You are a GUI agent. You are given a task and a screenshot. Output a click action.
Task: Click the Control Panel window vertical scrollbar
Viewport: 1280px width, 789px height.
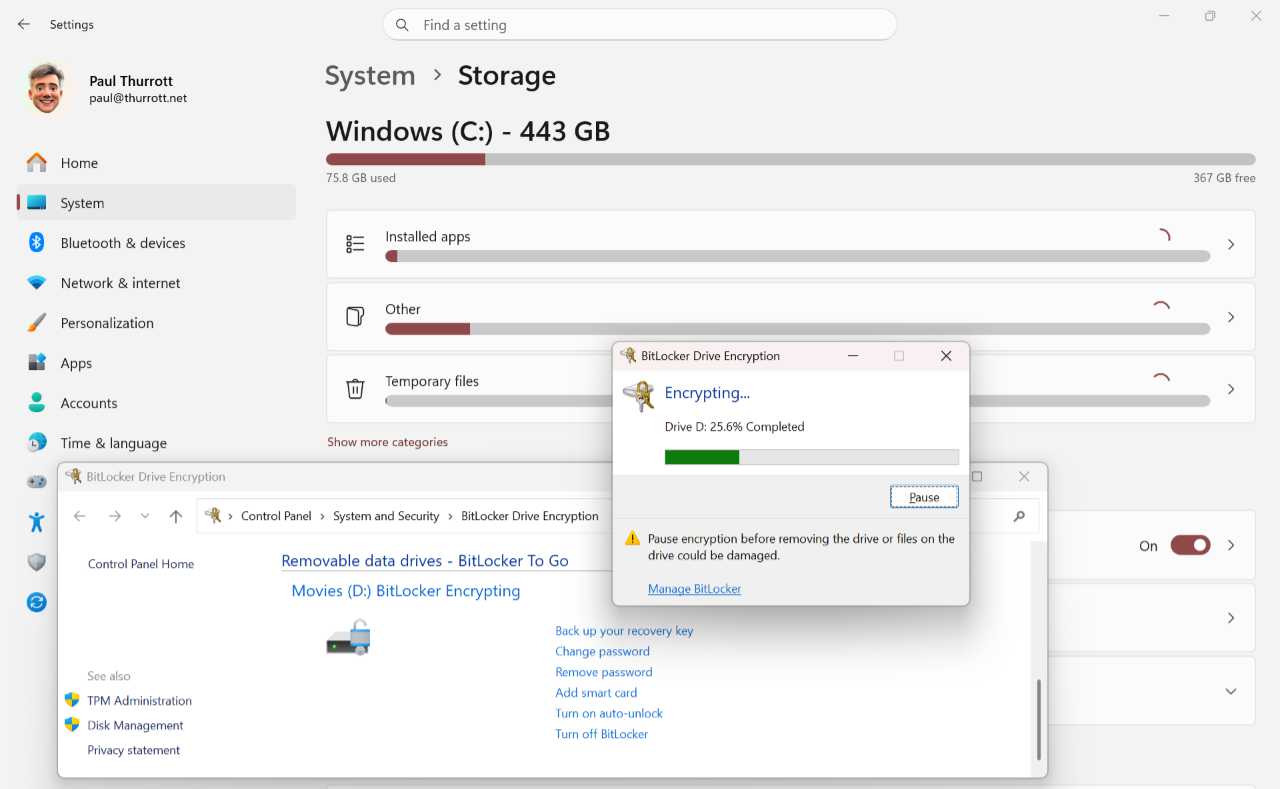click(1040, 719)
